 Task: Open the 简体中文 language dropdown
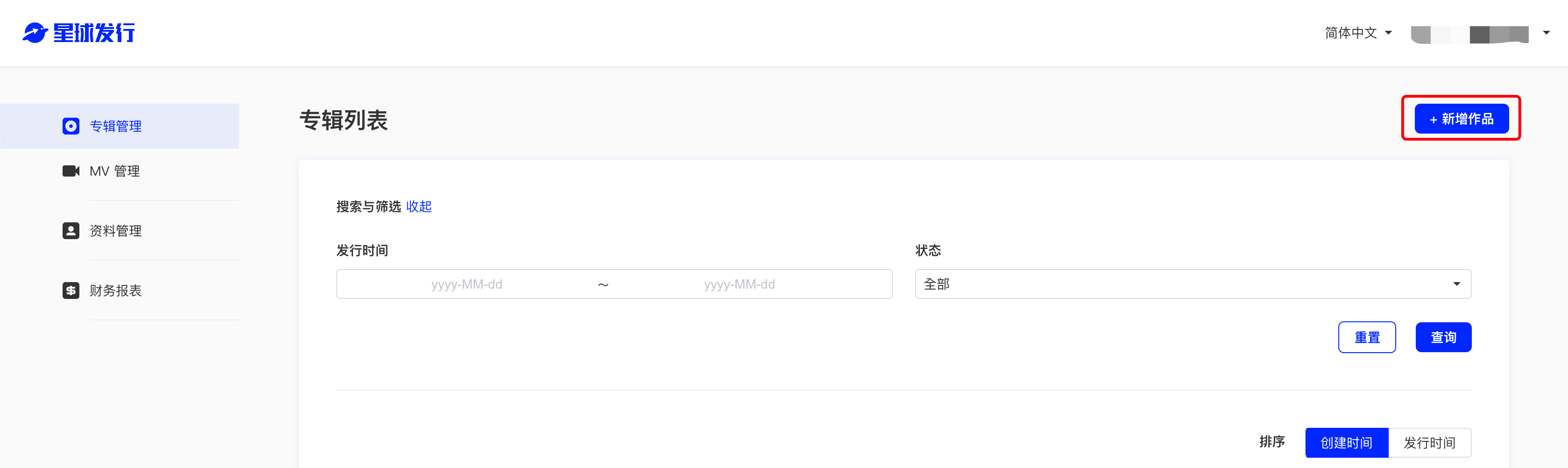[1358, 33]
